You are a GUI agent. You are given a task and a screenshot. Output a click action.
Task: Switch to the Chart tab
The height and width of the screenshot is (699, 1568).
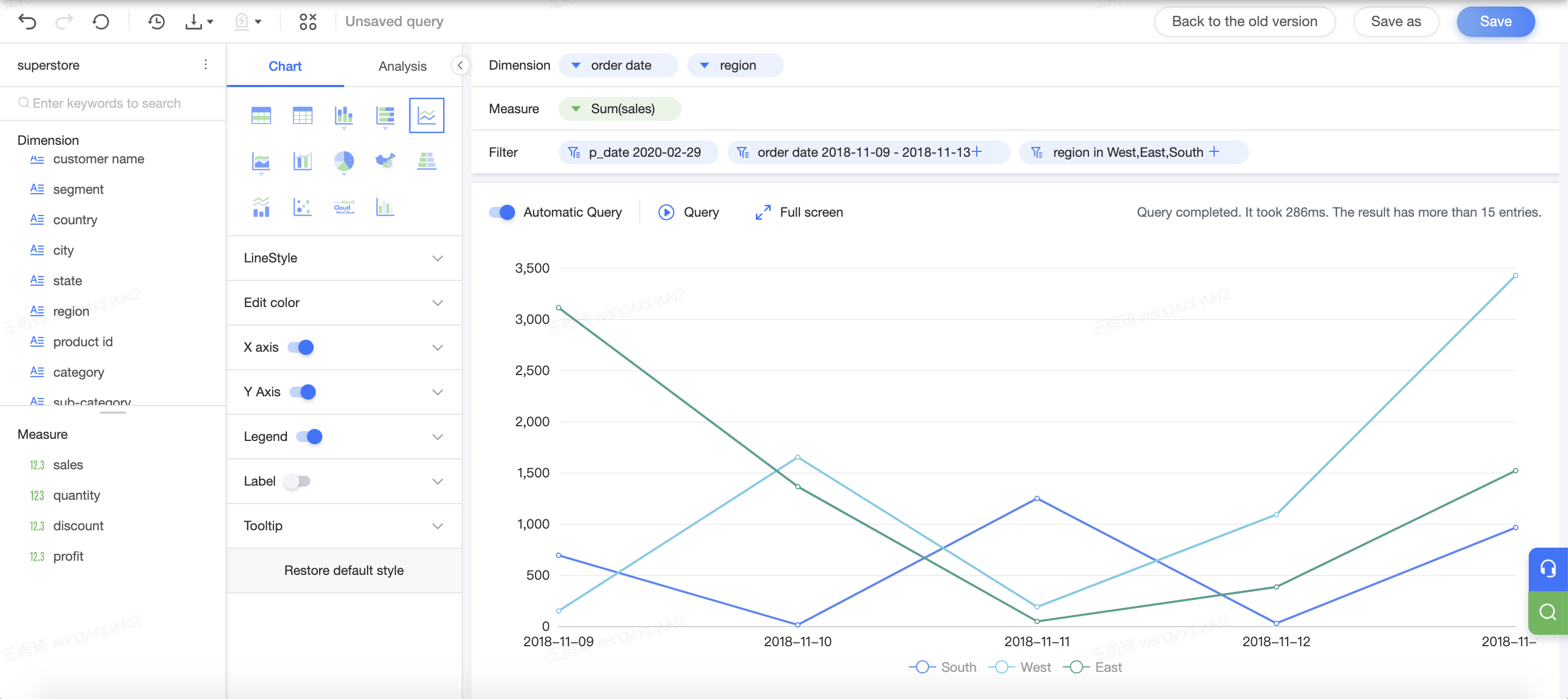(x=285, y=66)
